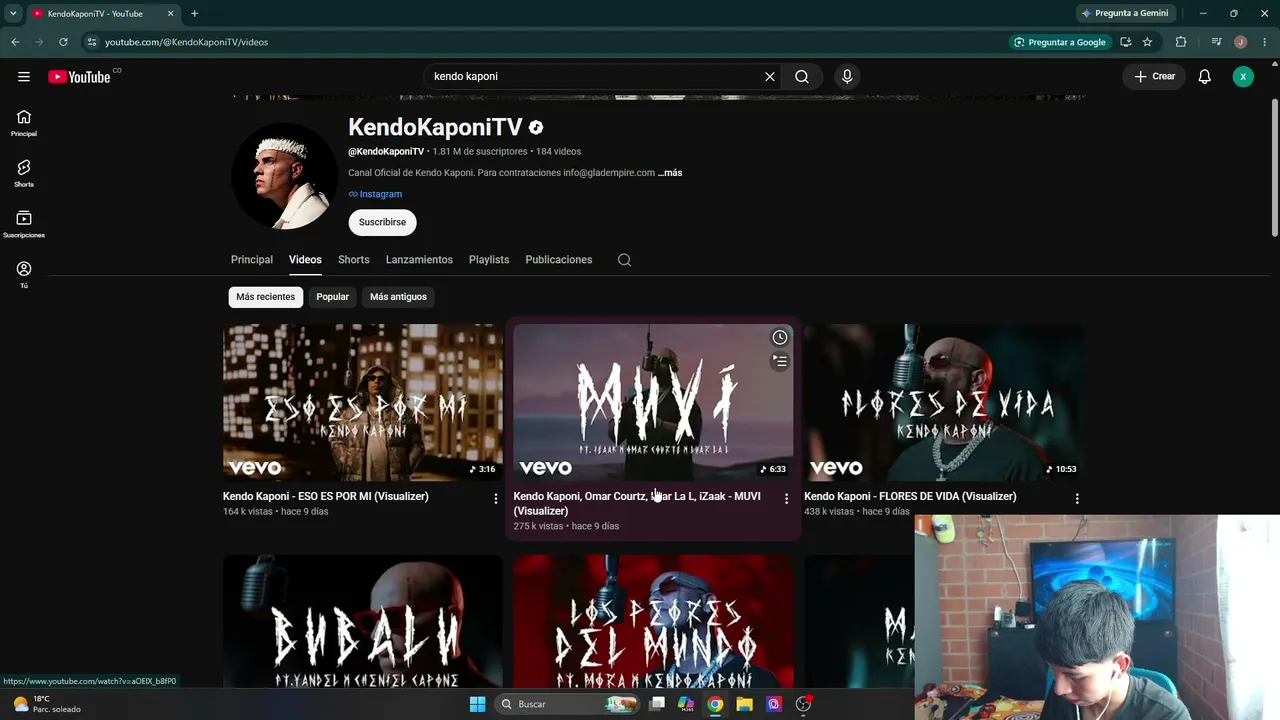Go back in the browser
This screenshot has height=720, width=1280.
15,42
